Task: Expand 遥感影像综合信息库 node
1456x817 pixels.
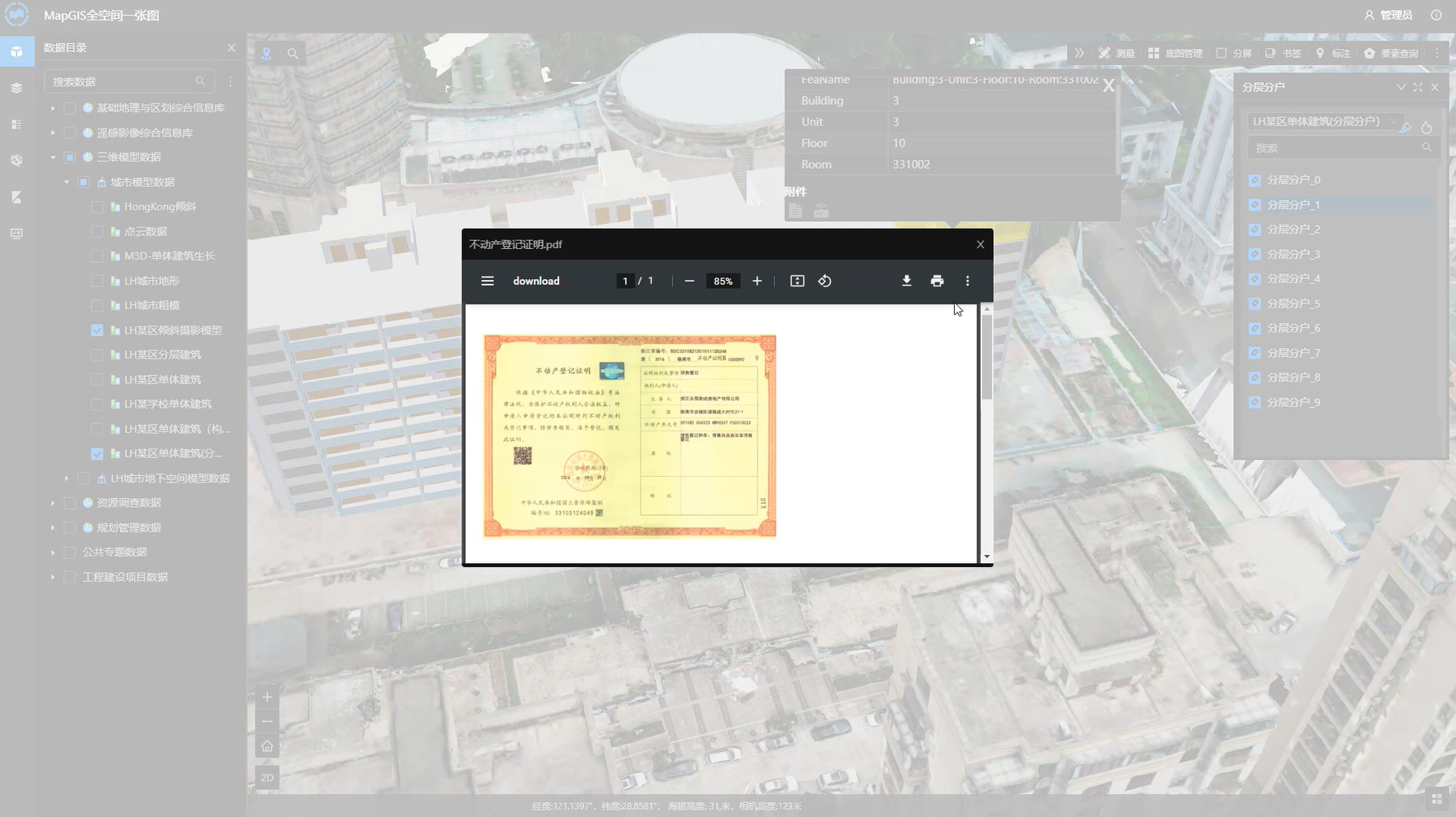Action: pos(53,133)
